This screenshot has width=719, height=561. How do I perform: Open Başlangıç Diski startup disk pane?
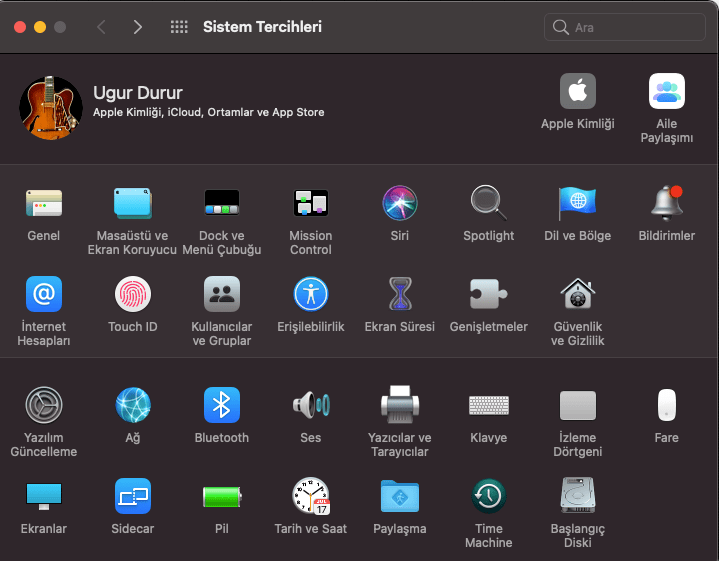(x=577, y=495)
